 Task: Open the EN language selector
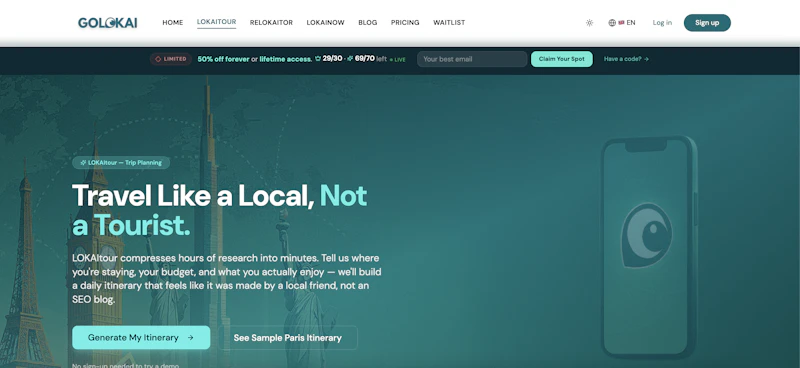[621, 22]
